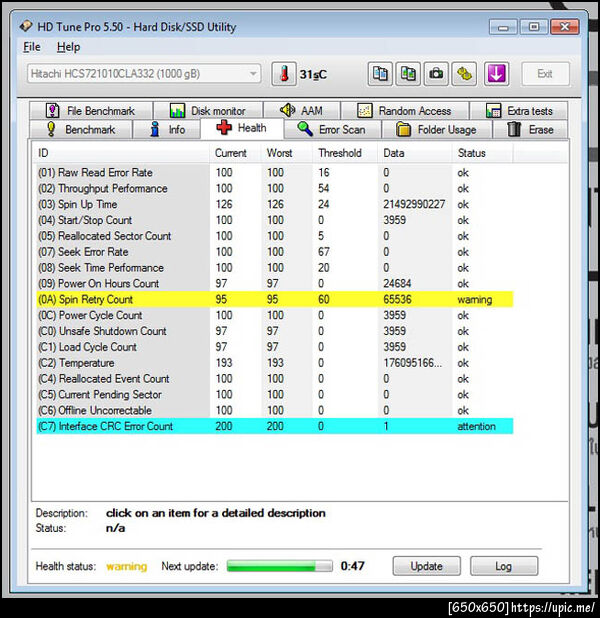
Task: Select the (02) Throughput Performance row
Action: 275,188
